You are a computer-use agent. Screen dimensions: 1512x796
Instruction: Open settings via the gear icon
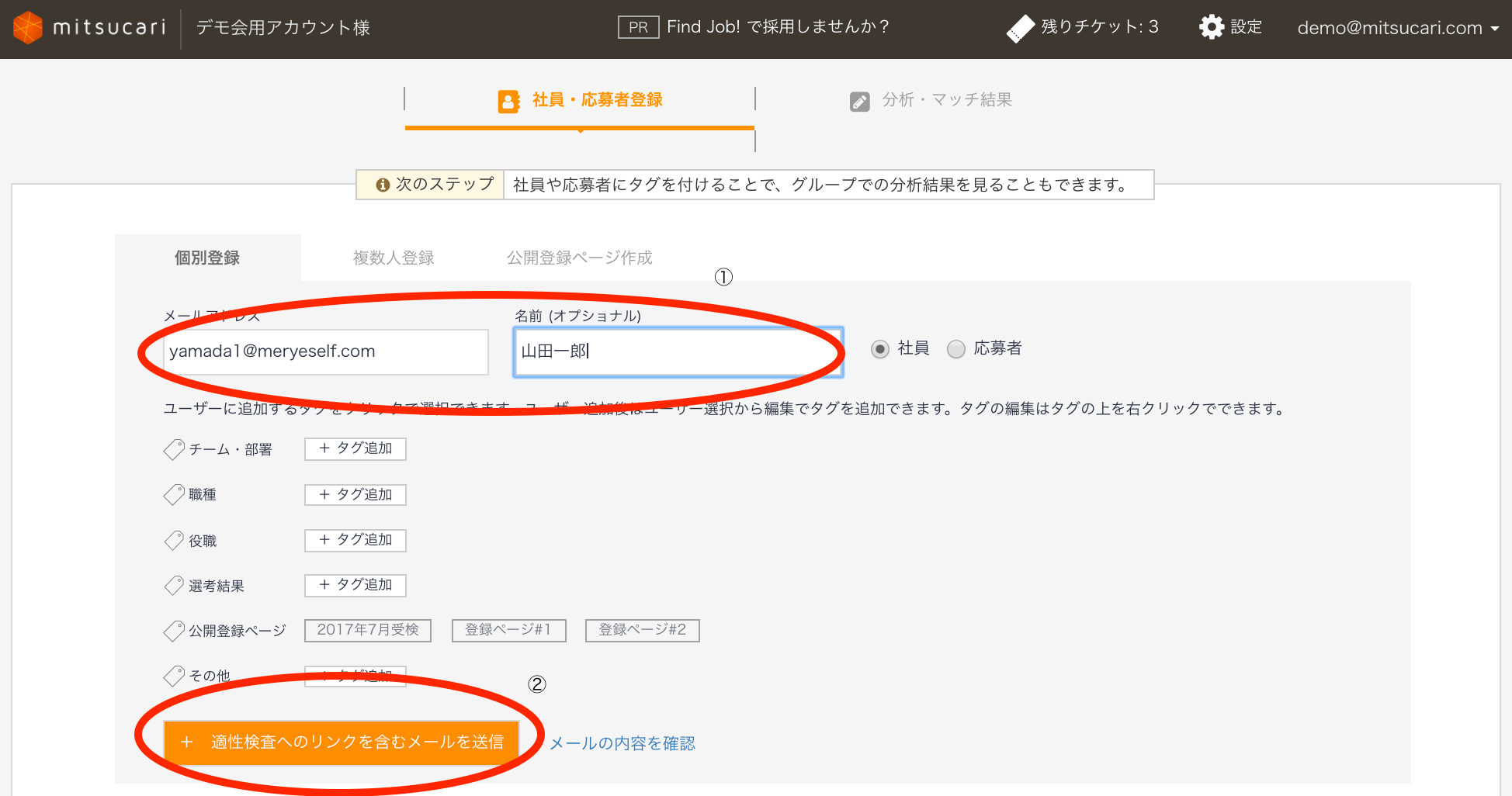click(1211, 27)
